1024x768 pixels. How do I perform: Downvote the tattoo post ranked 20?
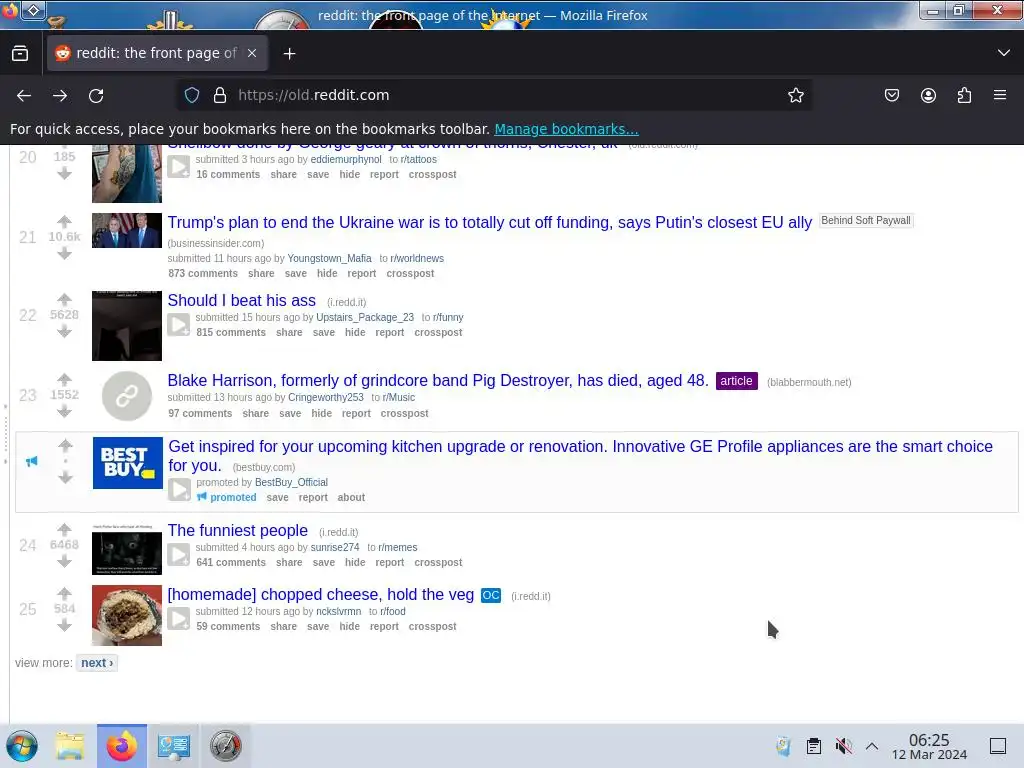click(64, 173)
